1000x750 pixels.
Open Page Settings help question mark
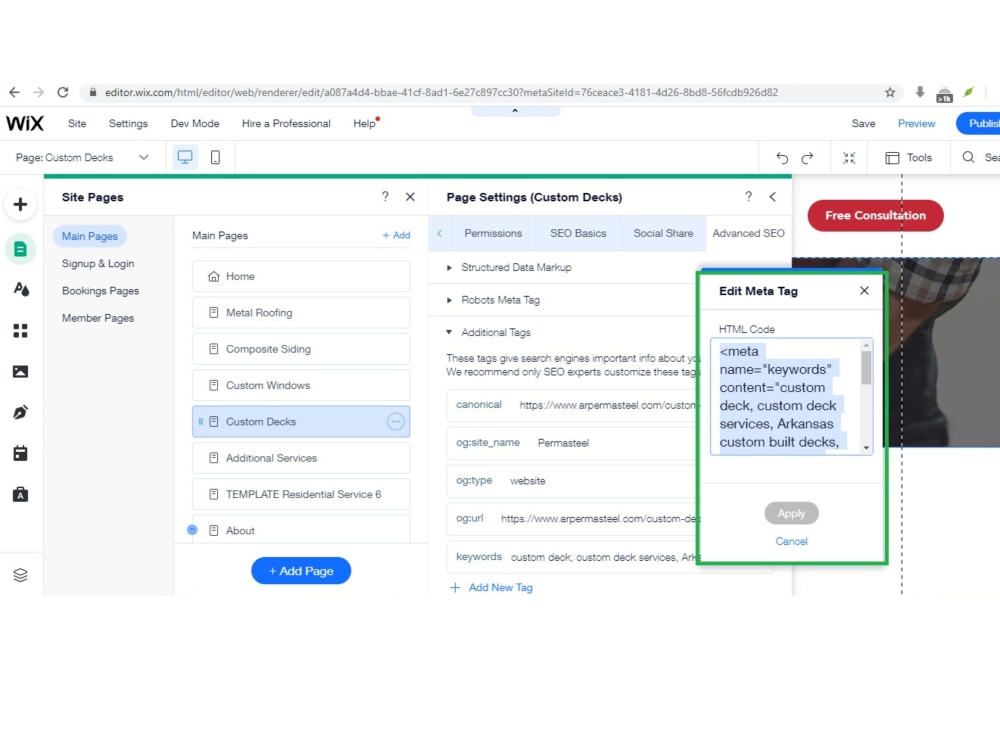[748, 196]
